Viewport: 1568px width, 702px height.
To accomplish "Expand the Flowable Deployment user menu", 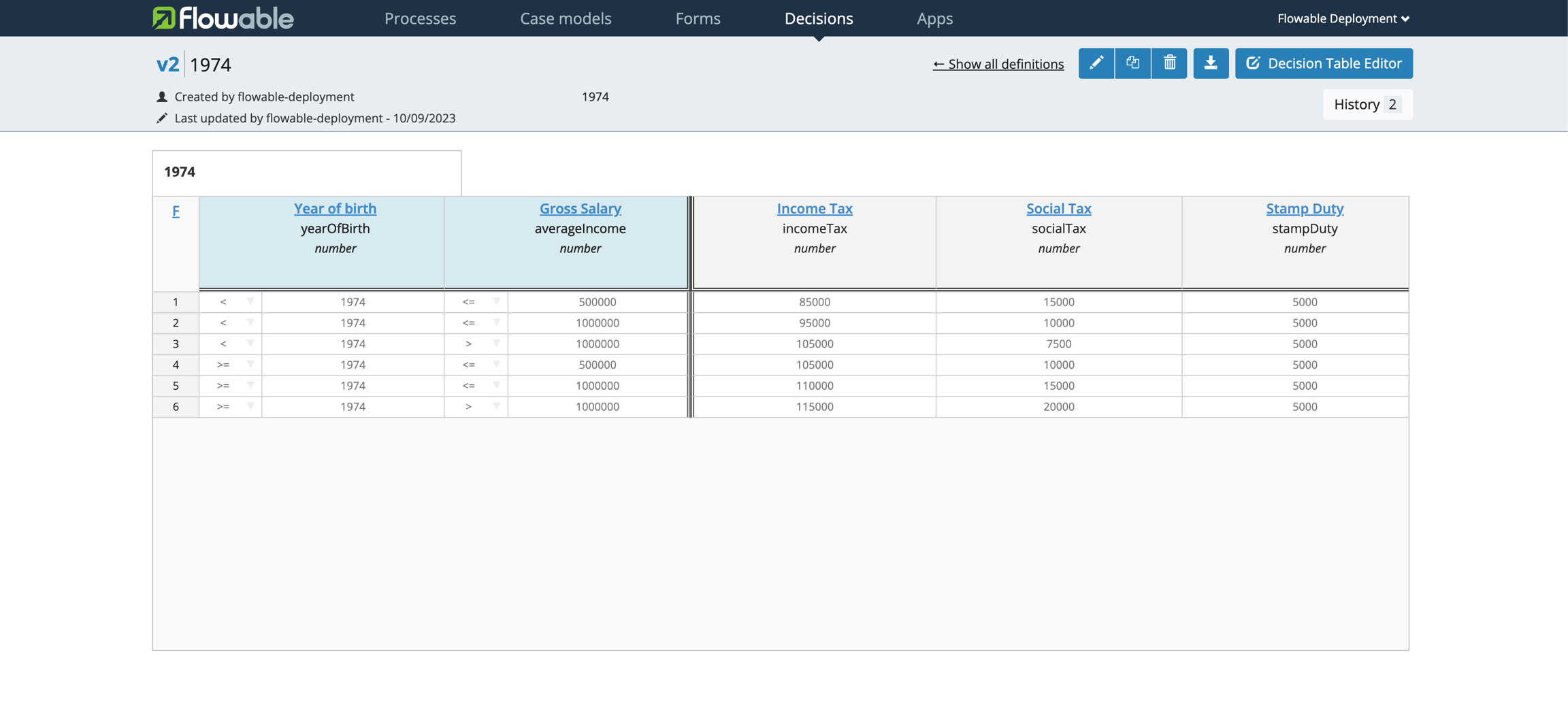I will click(1342, 18).
